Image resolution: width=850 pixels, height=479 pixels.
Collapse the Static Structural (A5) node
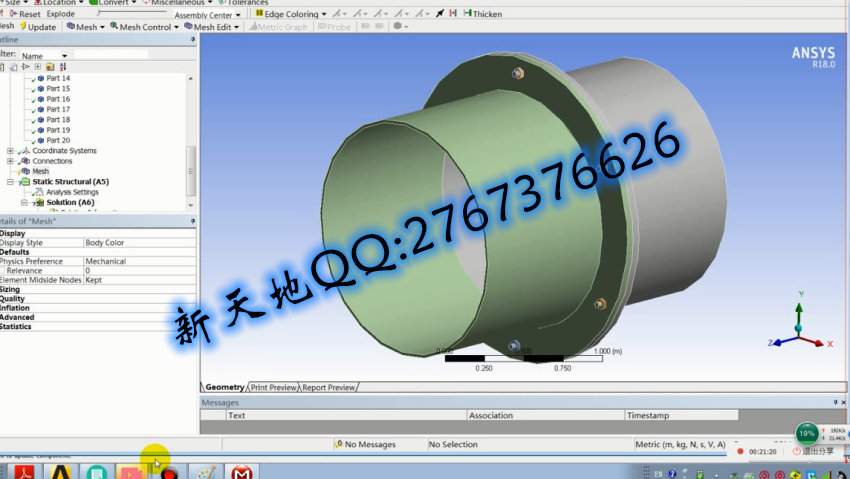pos(10,182)
